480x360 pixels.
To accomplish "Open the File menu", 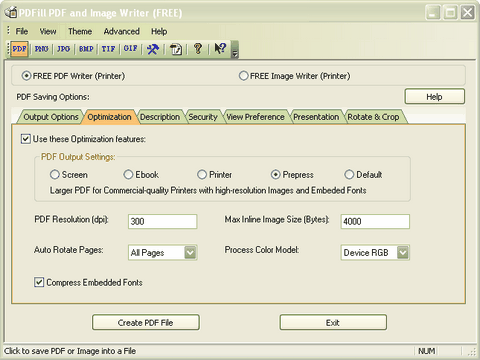I will click(x=22, y=31).
